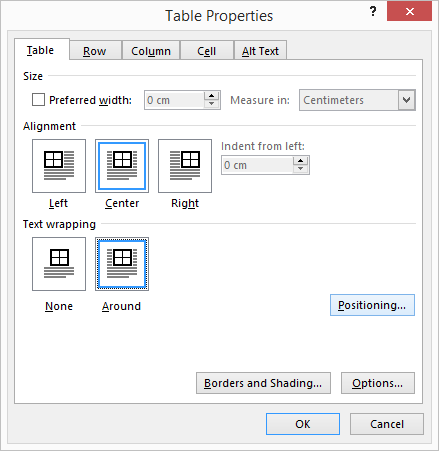The height and width of the screenshot is (451, 439).
Task: Decrease Preferred width with down arrow
Action: tap(211, 104)
